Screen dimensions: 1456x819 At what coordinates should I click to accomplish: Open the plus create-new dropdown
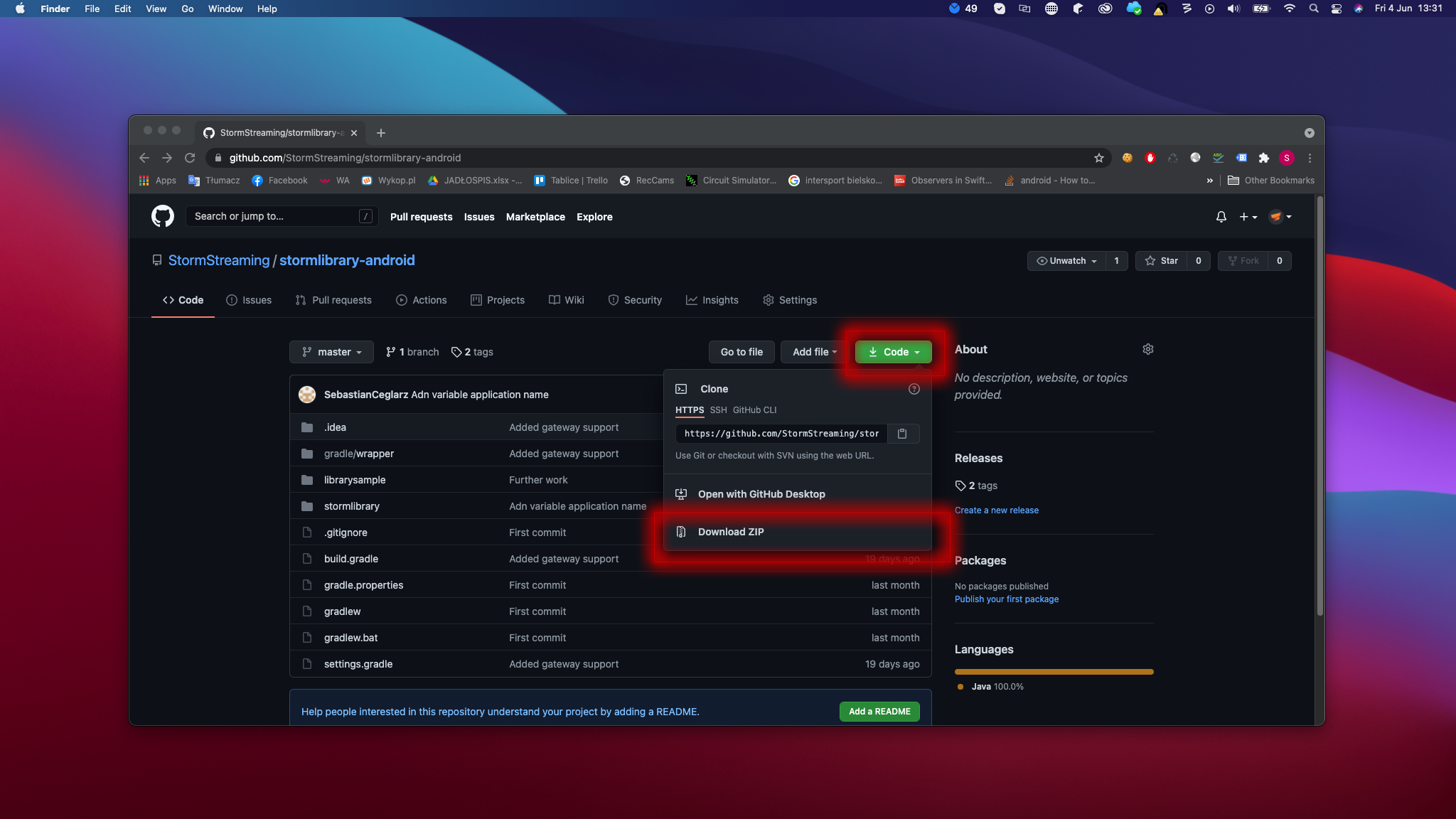point(1248,217)
